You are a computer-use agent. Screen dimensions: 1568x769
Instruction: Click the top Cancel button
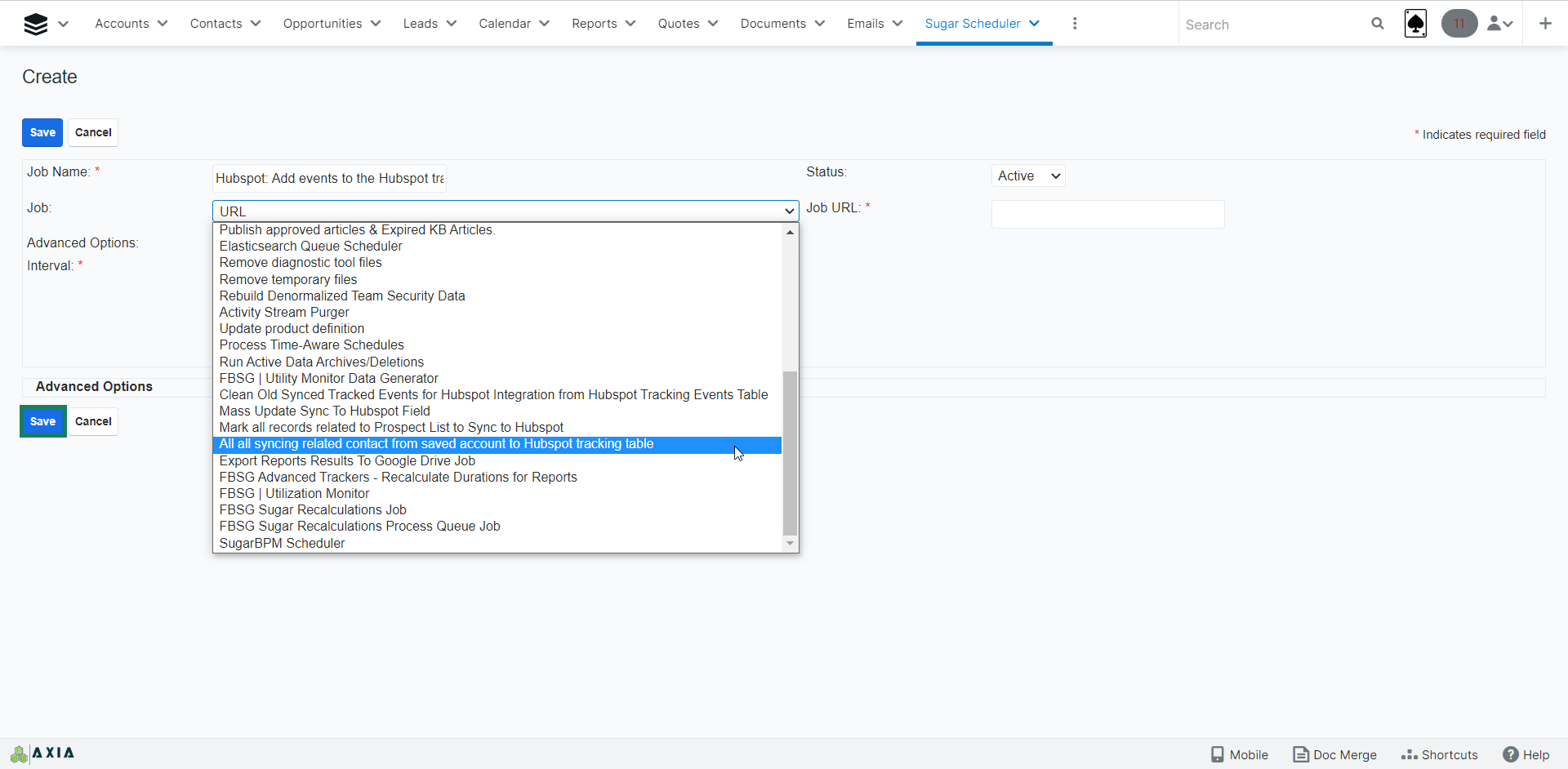tap(93, 132)
